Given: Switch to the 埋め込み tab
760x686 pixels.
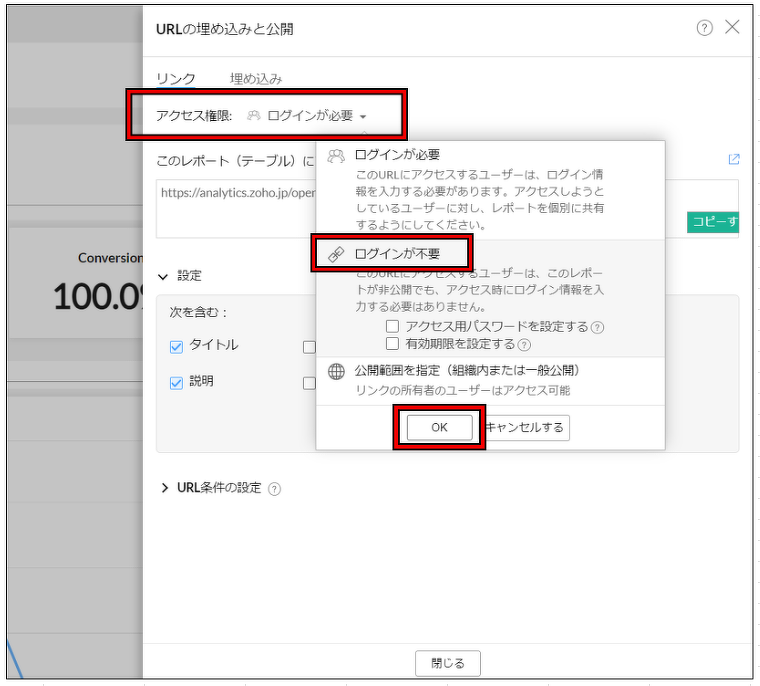Looking at the screenshot, I should point(256,79).
